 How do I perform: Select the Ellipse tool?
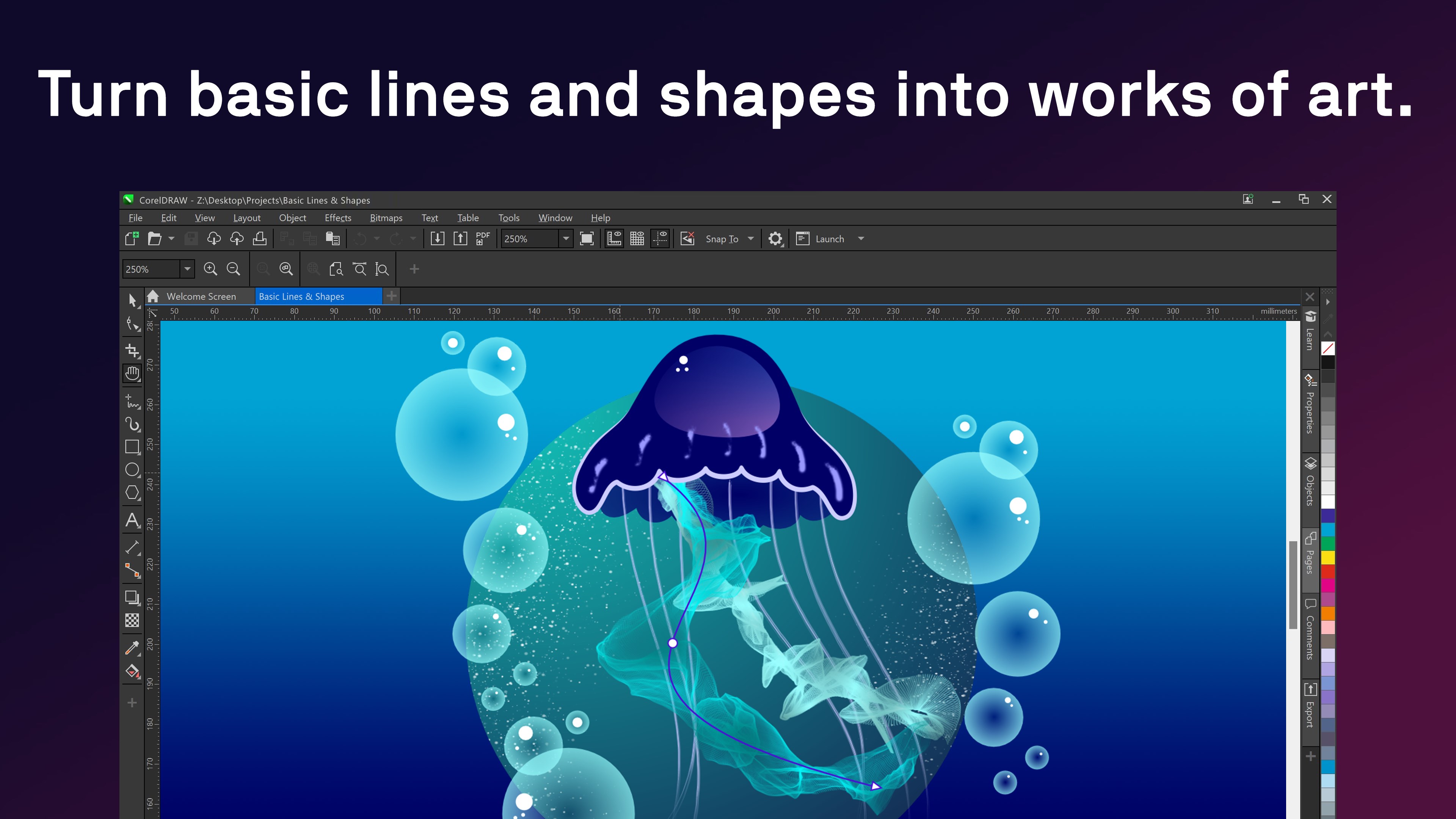[x=132, y=470]
